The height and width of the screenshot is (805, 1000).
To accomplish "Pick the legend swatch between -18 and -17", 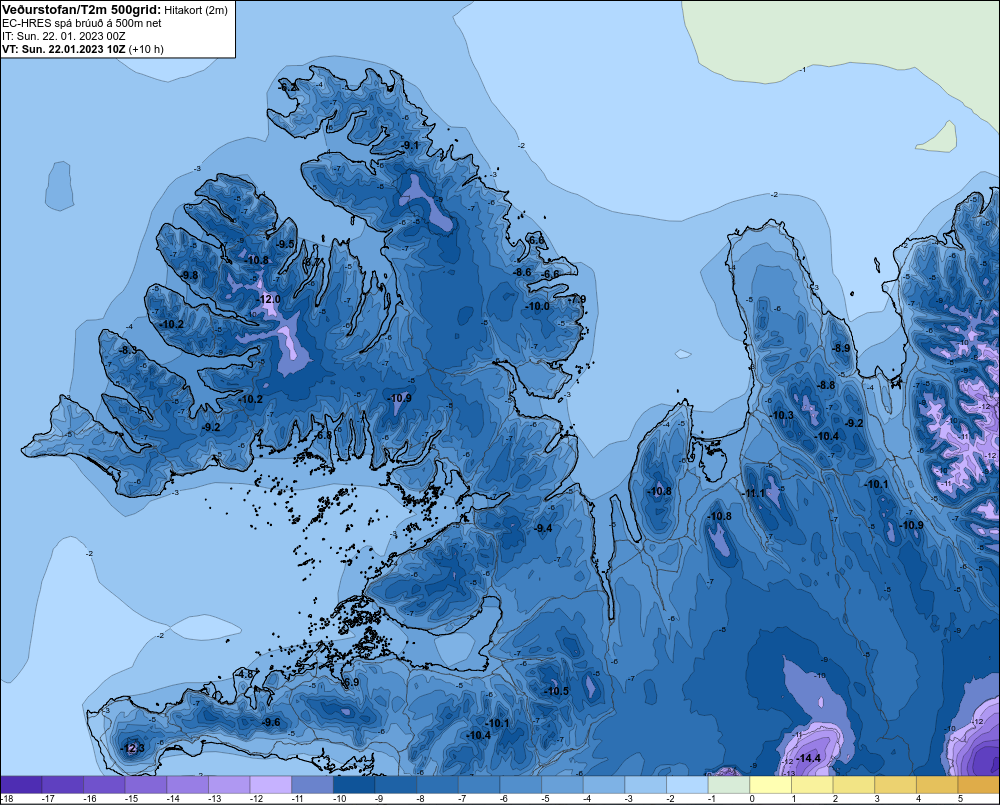I will pos(22,785).
